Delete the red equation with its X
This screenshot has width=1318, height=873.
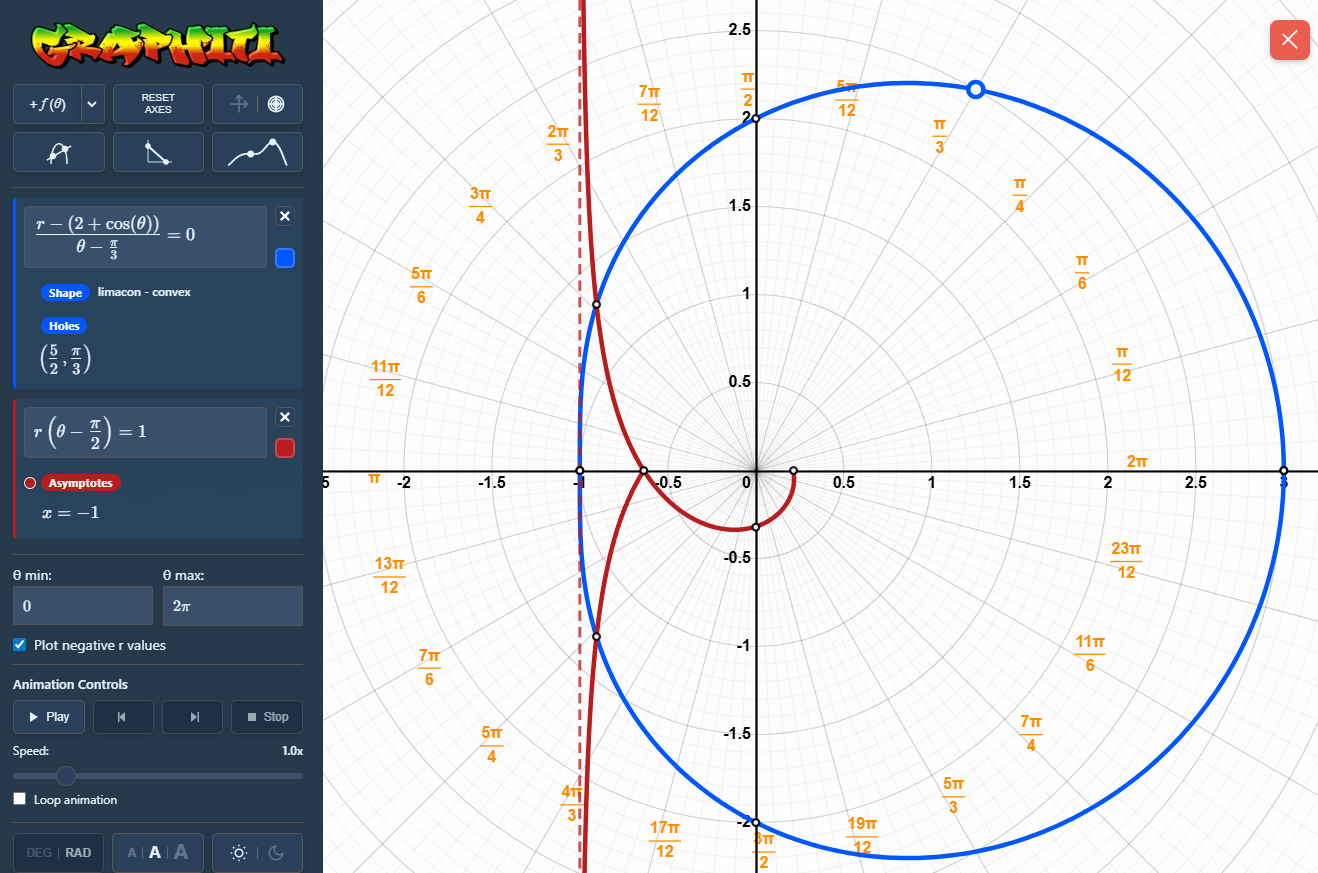tap(285, 417)
